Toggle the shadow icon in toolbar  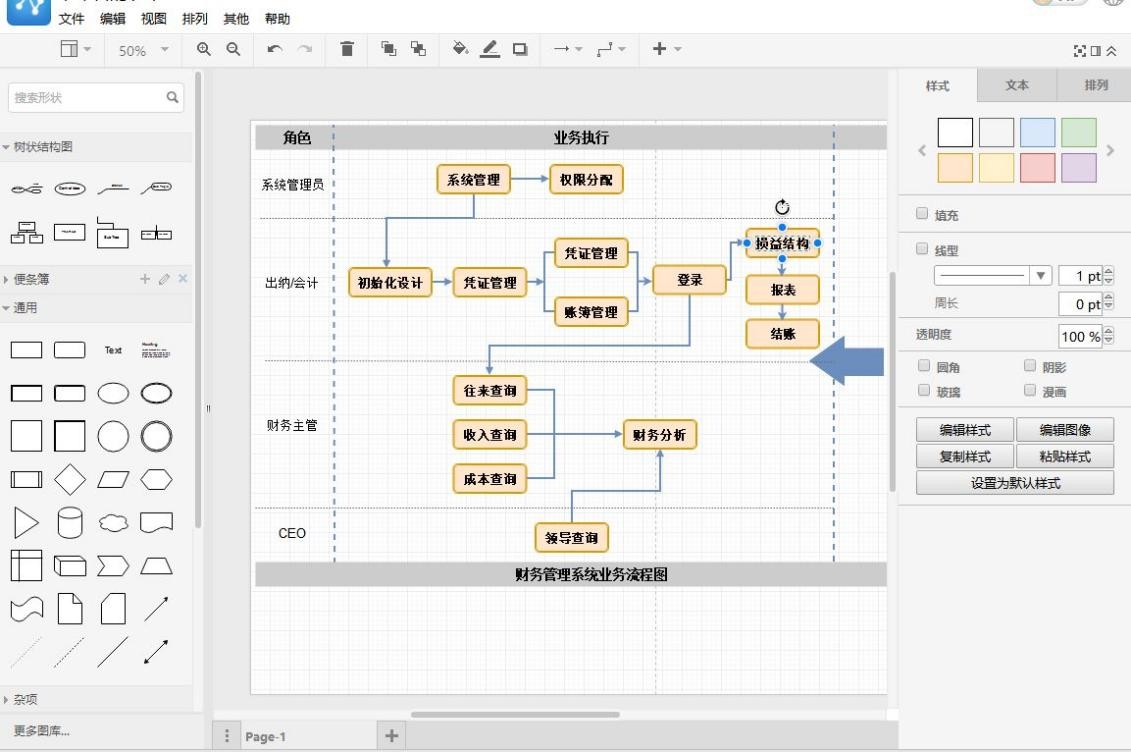click(520, 49)
